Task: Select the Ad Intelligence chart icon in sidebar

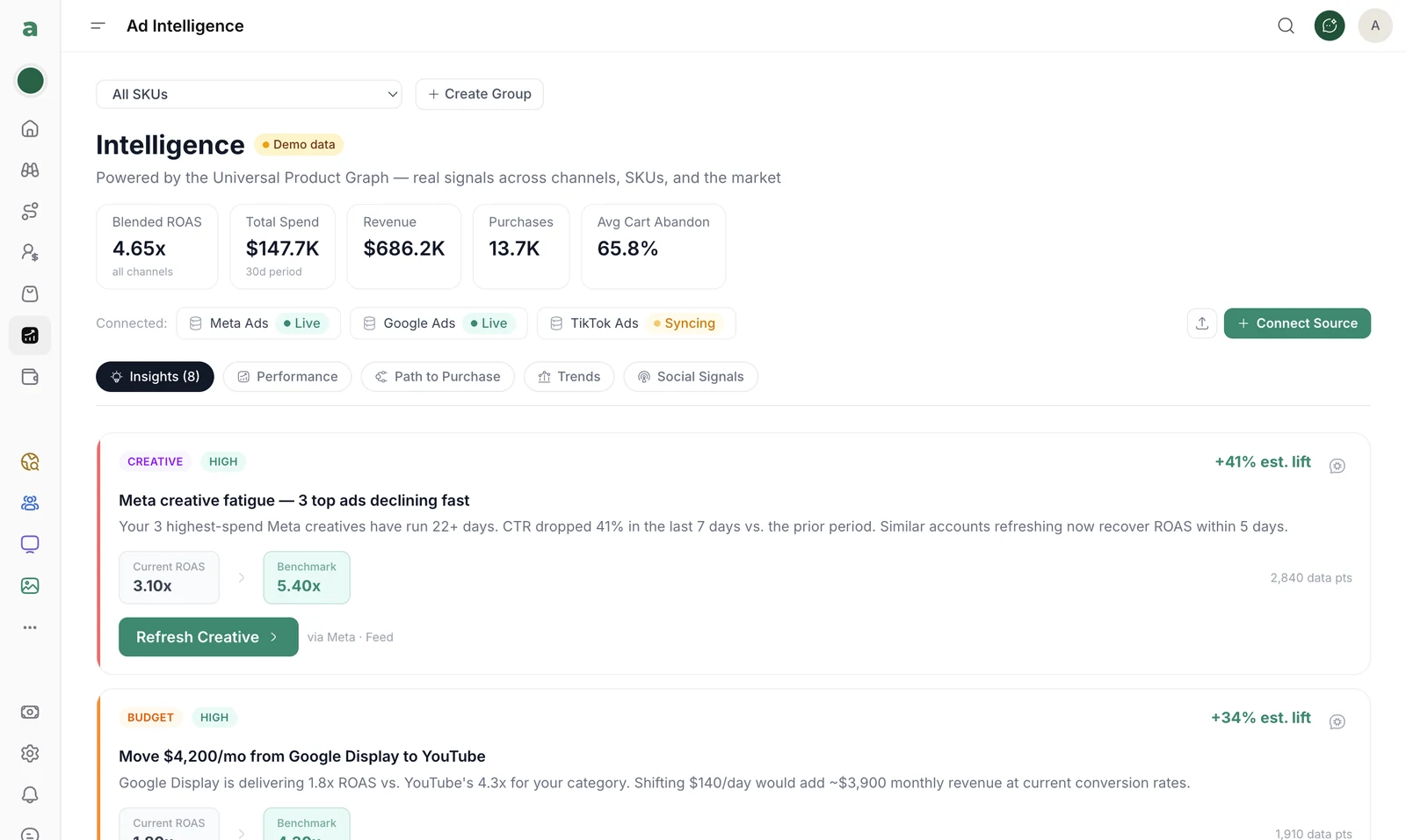Action: tap(30, 335)
